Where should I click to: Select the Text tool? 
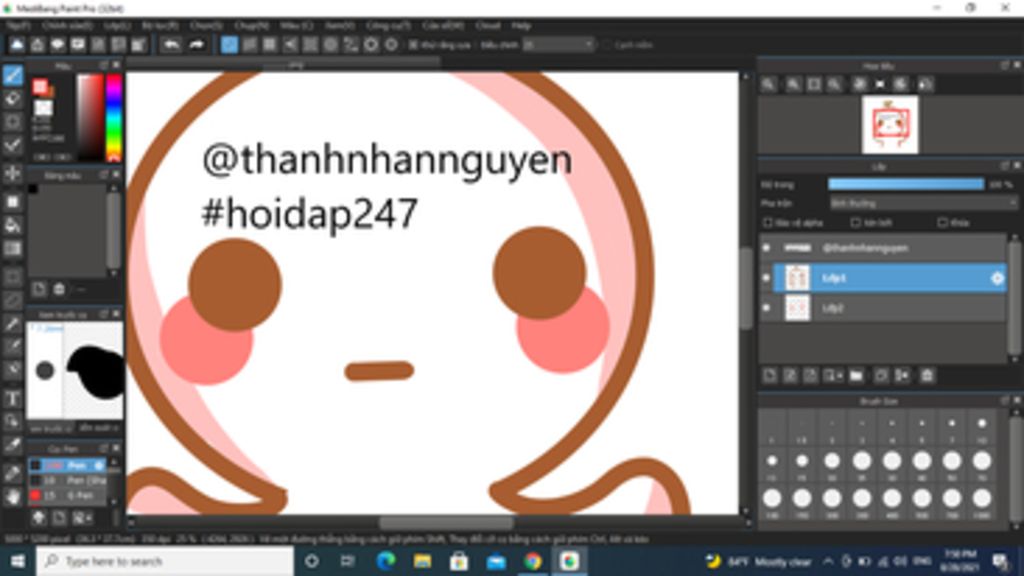(12, 398)
